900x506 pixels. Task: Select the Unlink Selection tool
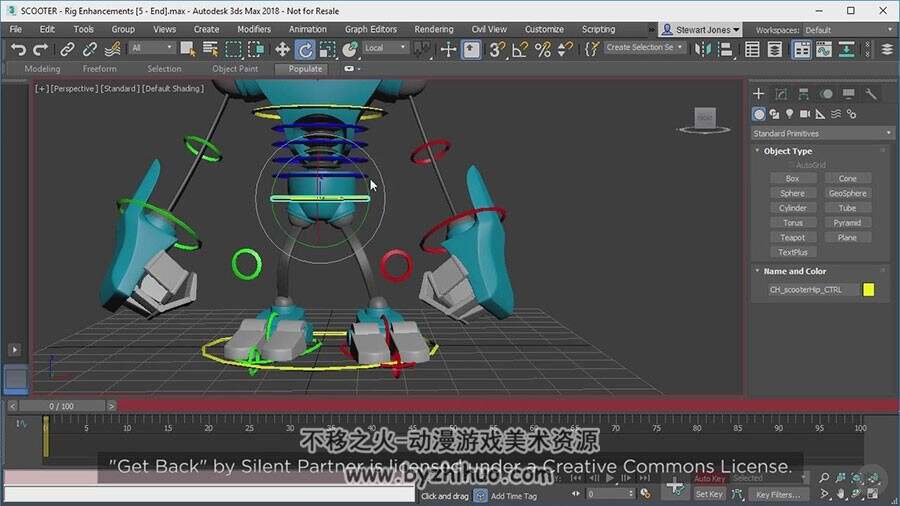pos(90,50)
